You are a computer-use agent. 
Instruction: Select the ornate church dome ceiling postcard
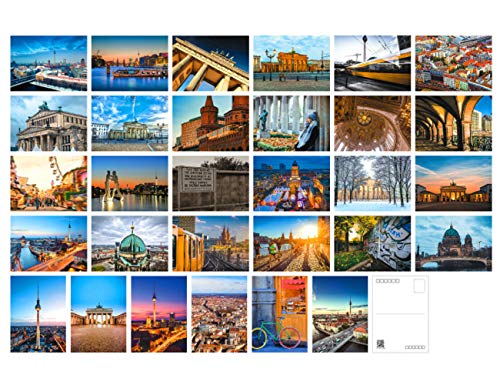pos(373,123)
